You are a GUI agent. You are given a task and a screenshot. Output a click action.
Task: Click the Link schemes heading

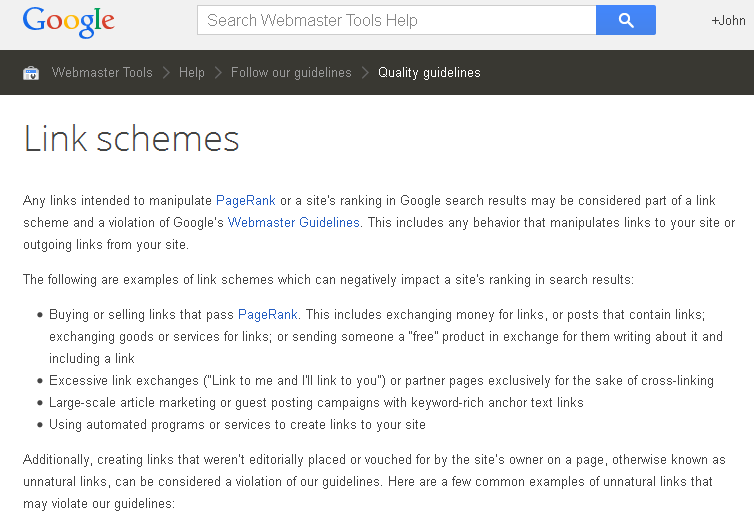(131, 139)
